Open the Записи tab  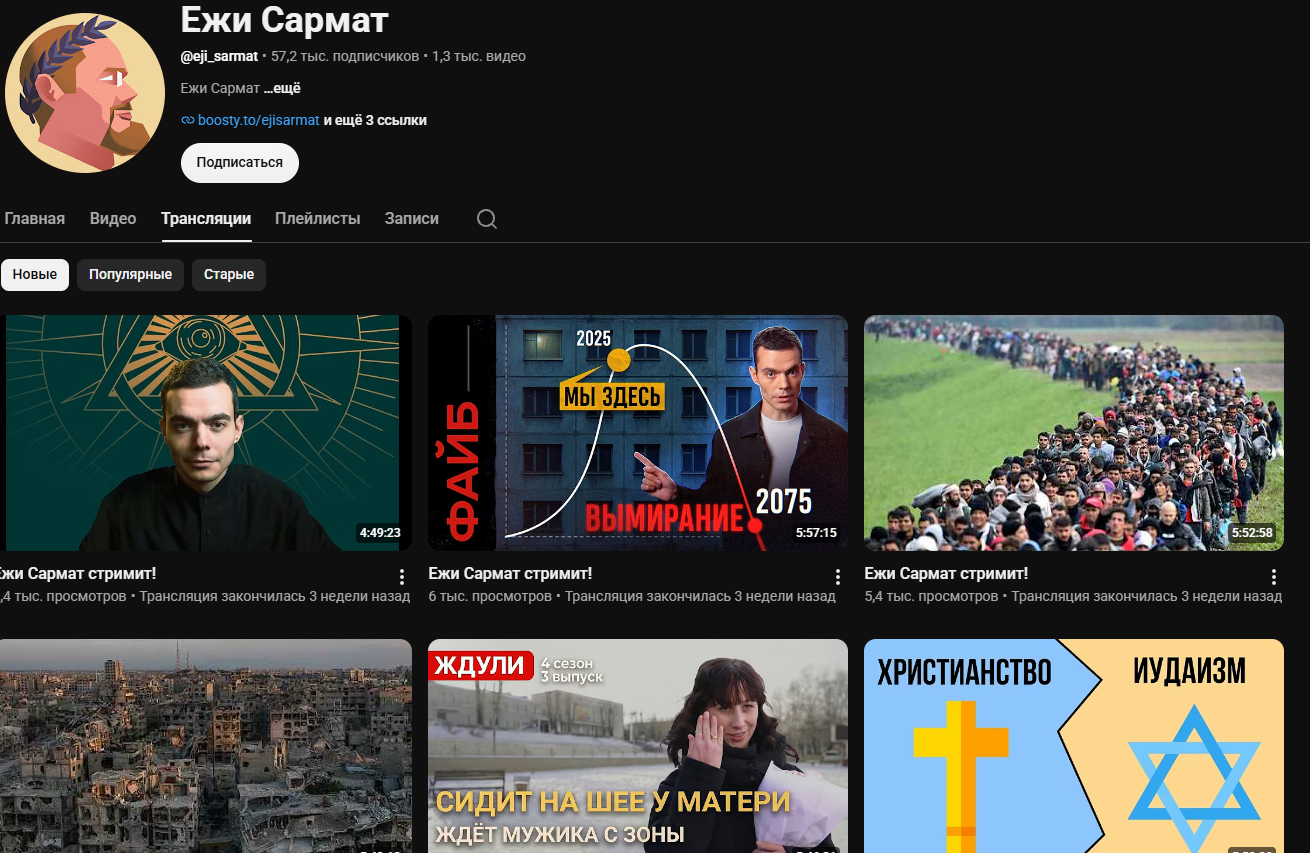coord(412,218)
